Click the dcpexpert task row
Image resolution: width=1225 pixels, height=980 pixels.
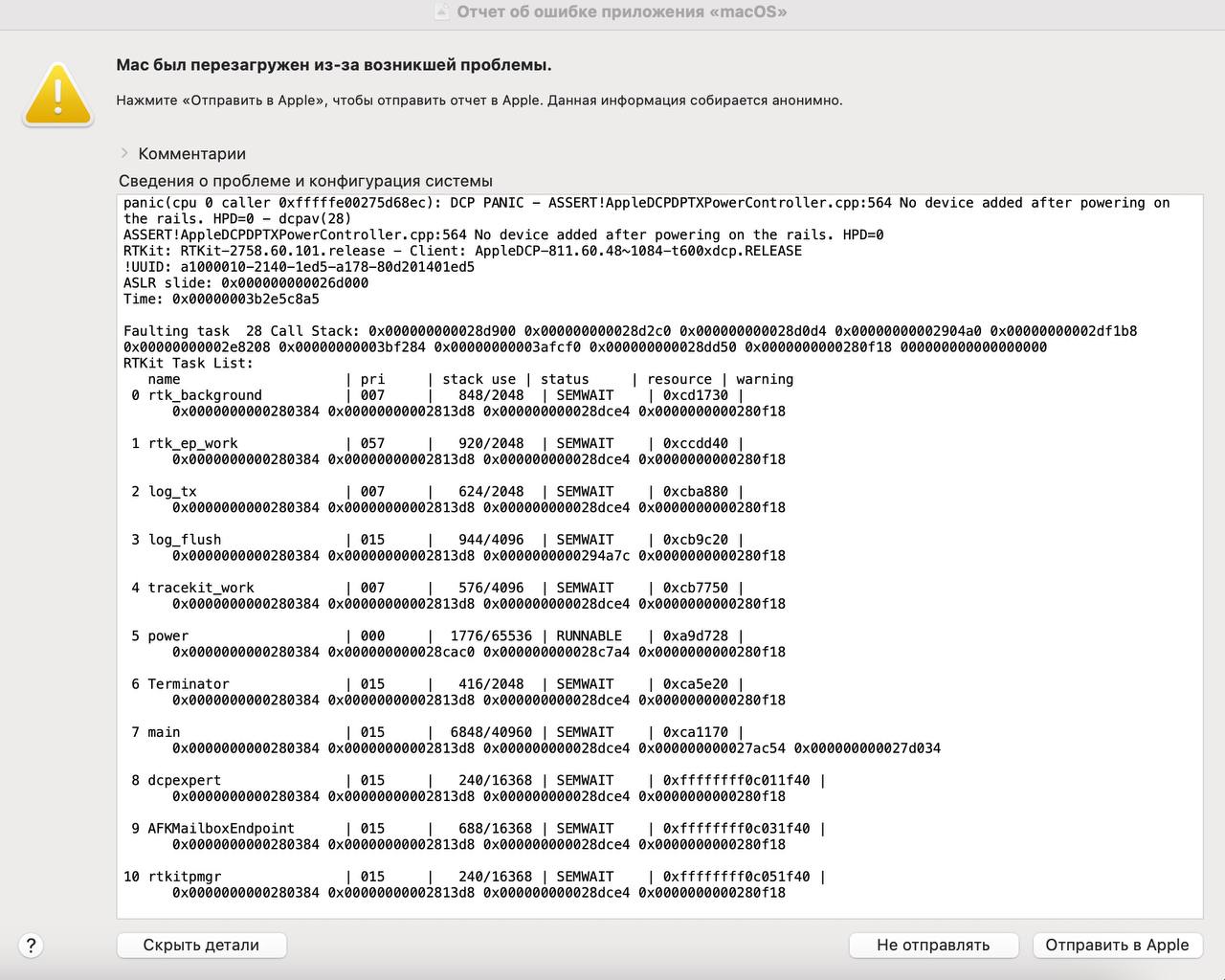pos(479,781)
